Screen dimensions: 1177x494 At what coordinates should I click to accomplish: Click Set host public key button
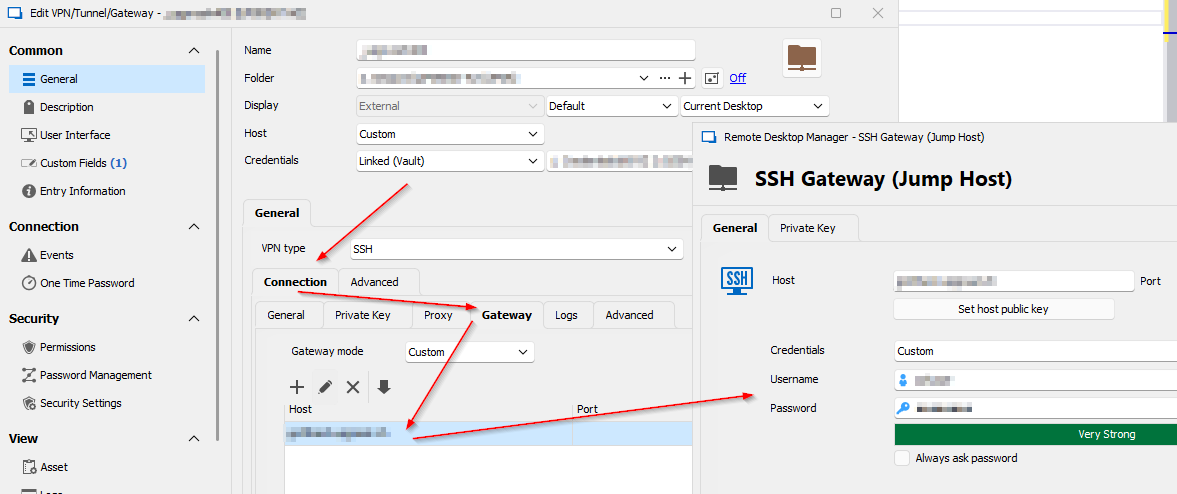coord(1004,309)
